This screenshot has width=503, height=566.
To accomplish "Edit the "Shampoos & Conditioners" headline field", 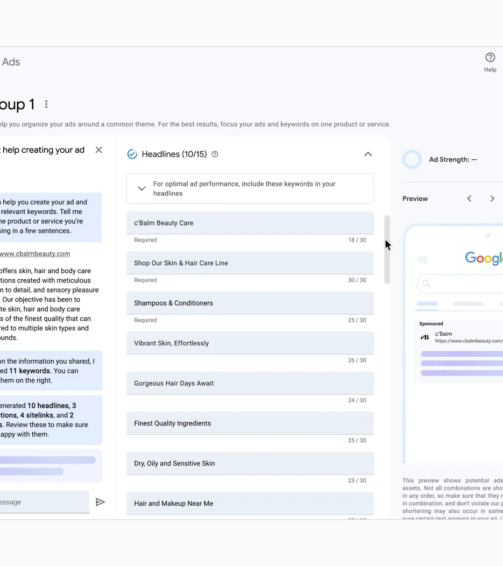I will click(250, 303).
